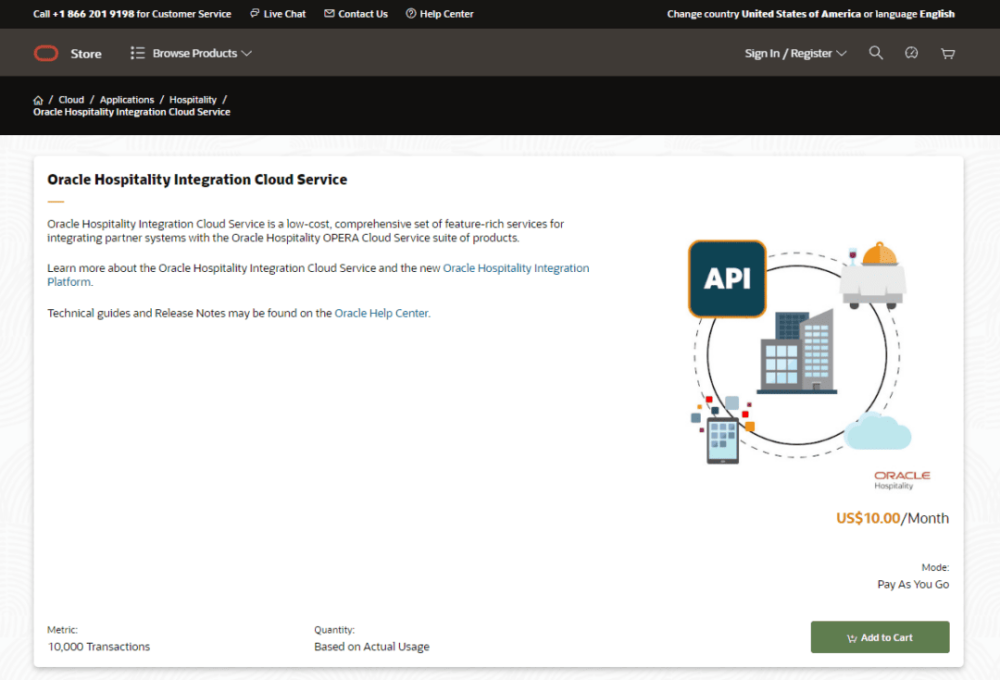Go to home via breadcrumb house icon
This screenshot has width=1000, height=680.
38,100
